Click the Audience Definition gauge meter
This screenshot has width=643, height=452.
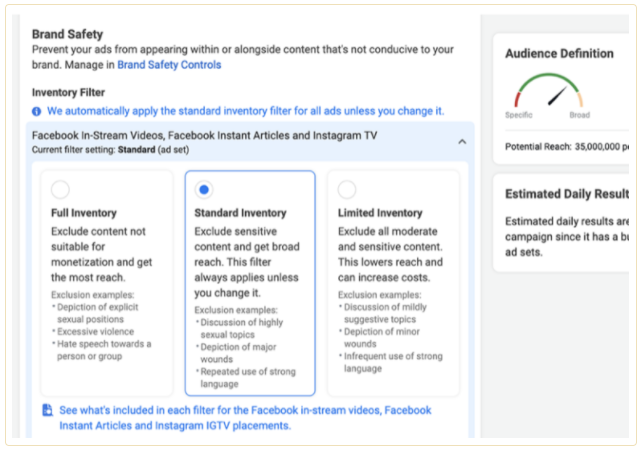549,90
